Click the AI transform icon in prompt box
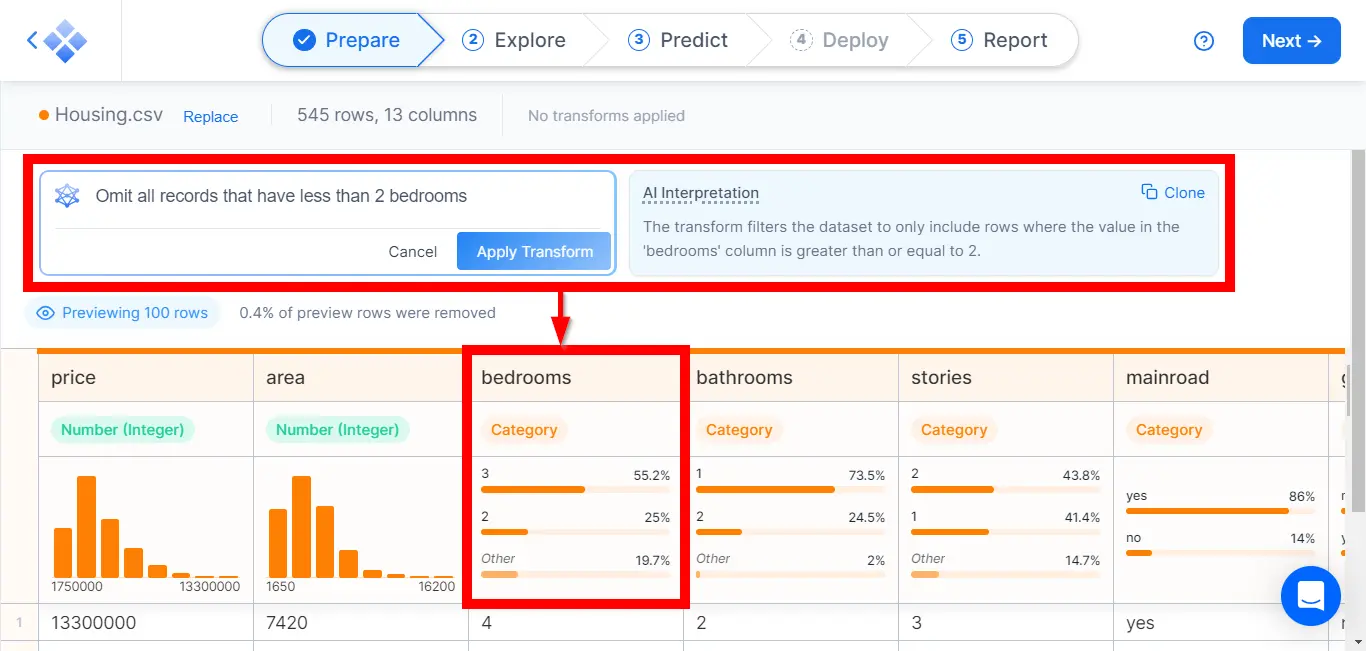The height and width of the screenshot is (651, 1366). pos(67,196)
